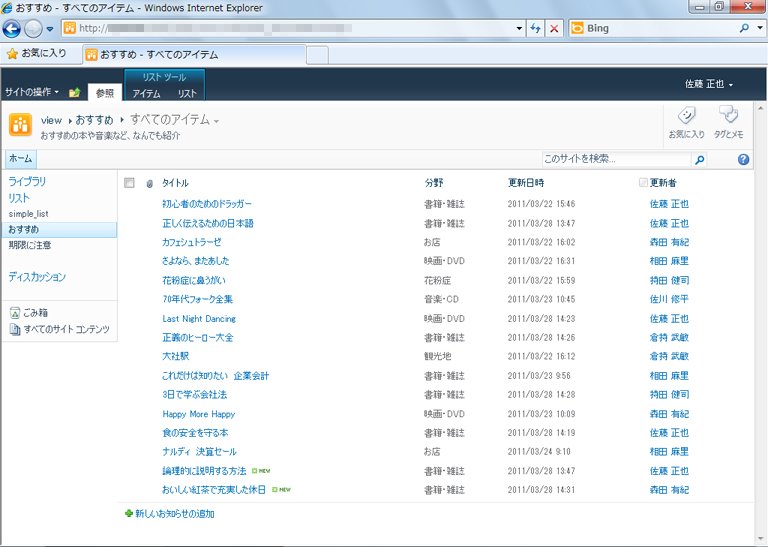Toggle the checkbox beside 更新者 header

[643, 183]
